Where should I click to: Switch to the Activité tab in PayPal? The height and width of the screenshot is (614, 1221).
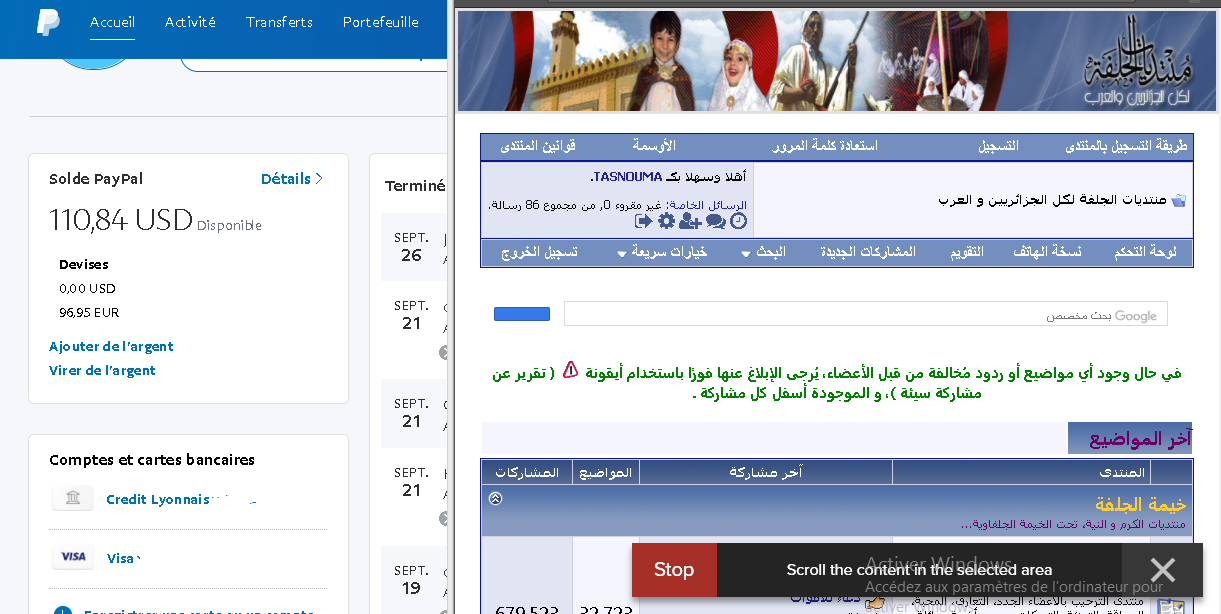[190, 22]
